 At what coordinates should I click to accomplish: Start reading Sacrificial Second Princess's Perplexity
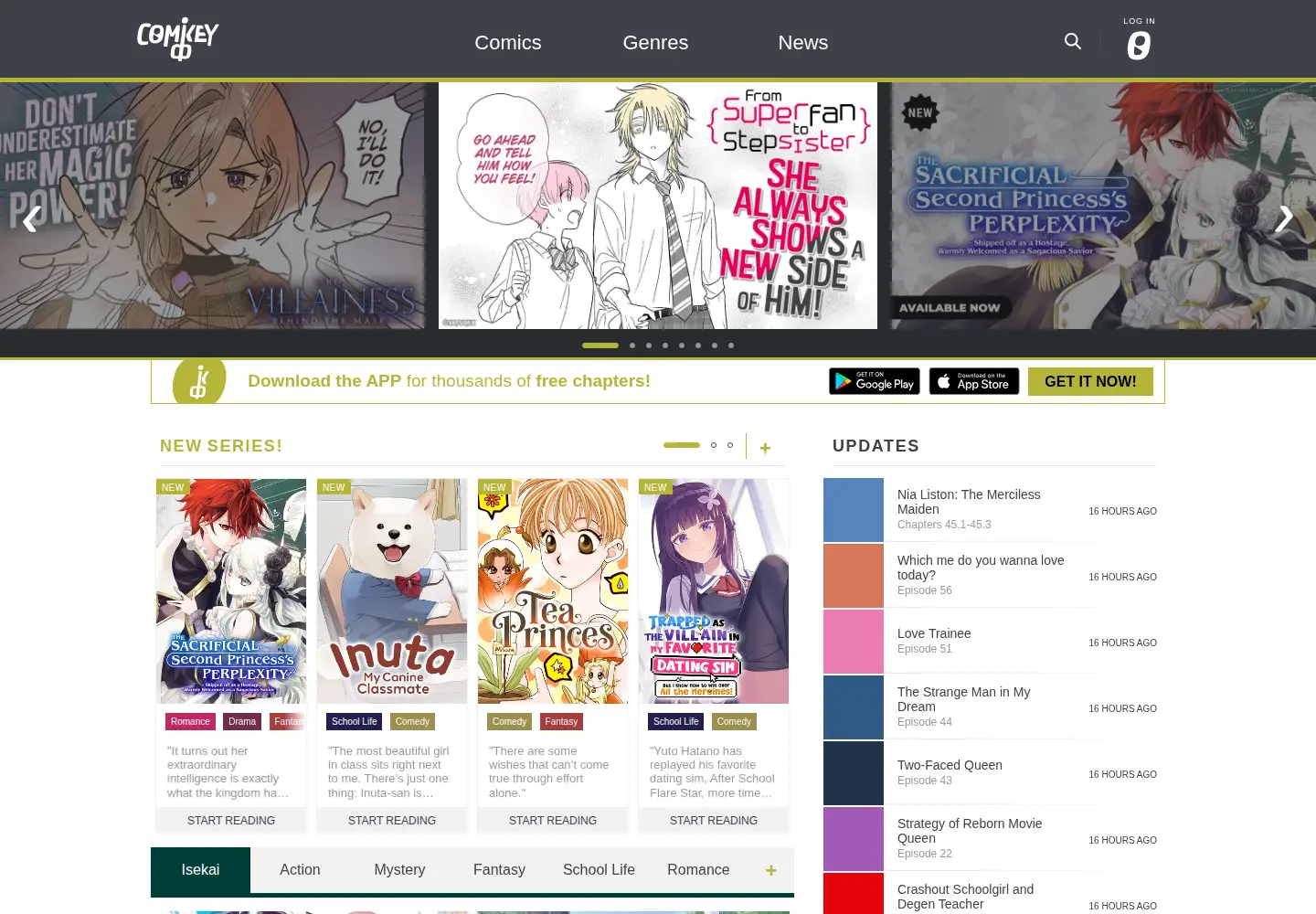(x=231, y=821)
